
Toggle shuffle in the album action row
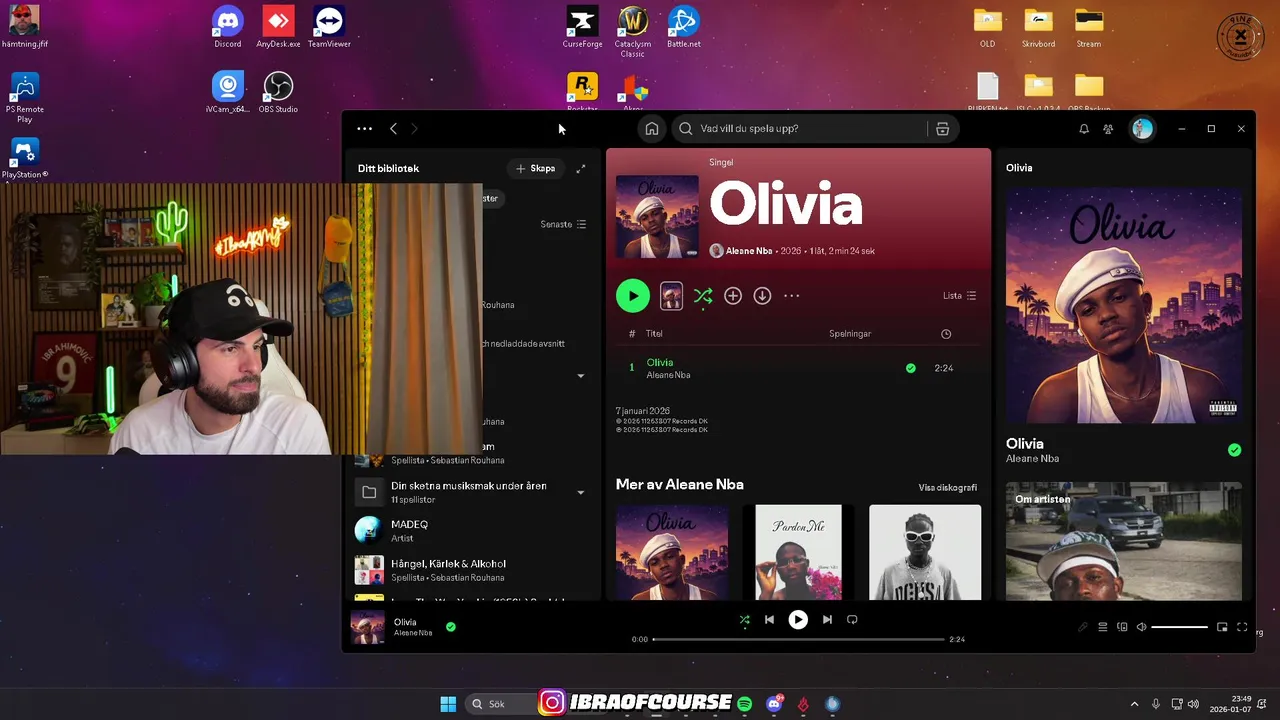pos(703,296)
